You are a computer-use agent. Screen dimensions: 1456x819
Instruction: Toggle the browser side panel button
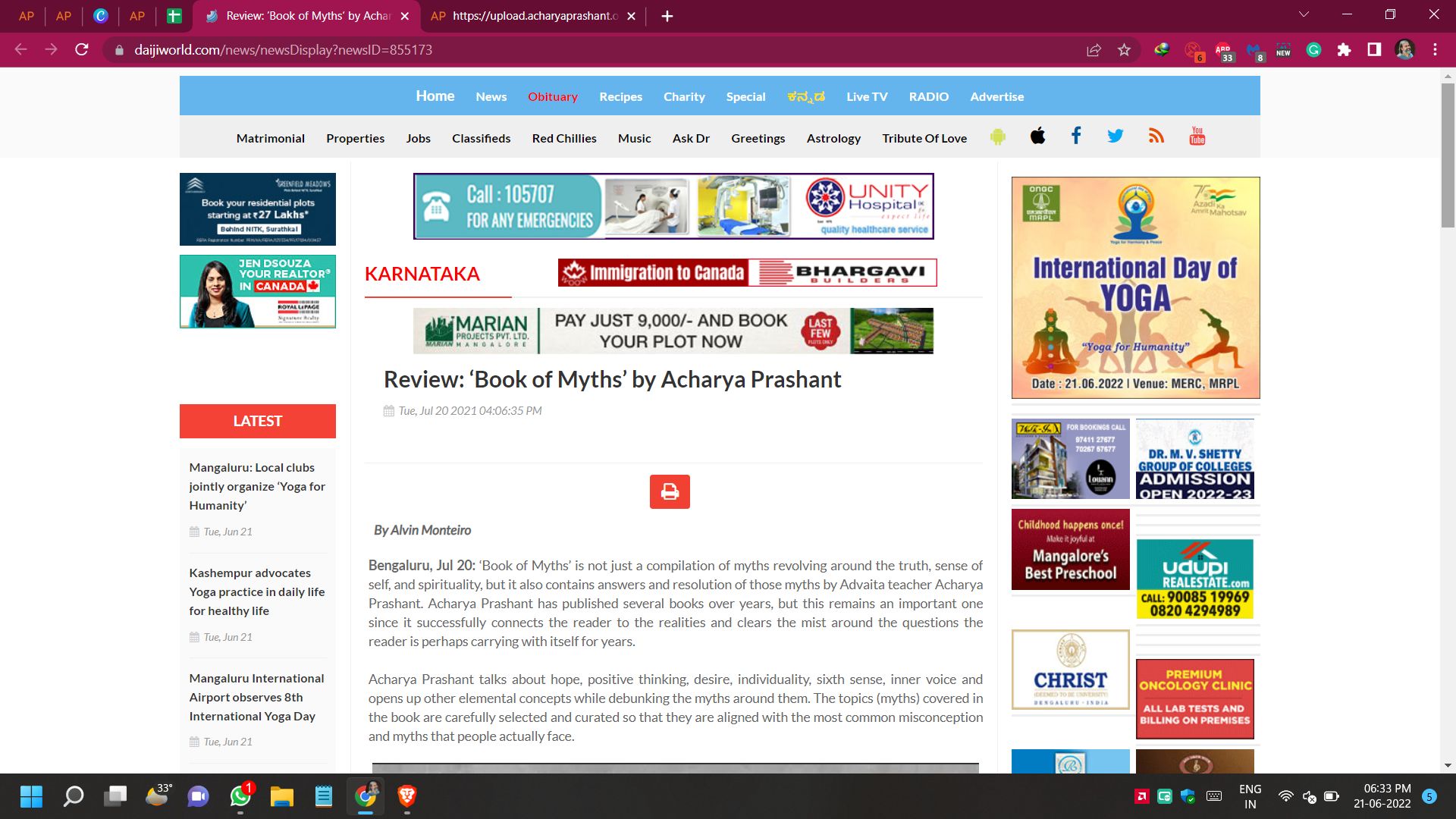pos(1373,50)
